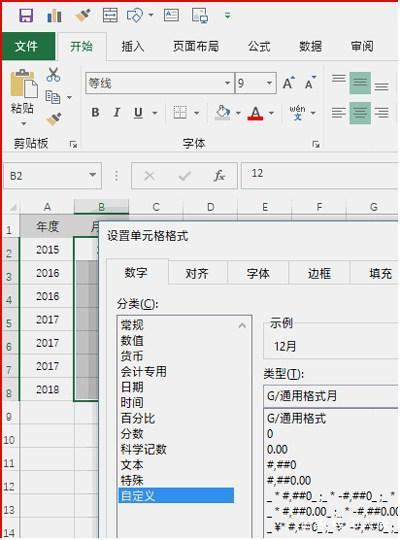Open the font size dropdown

(269, 83)
